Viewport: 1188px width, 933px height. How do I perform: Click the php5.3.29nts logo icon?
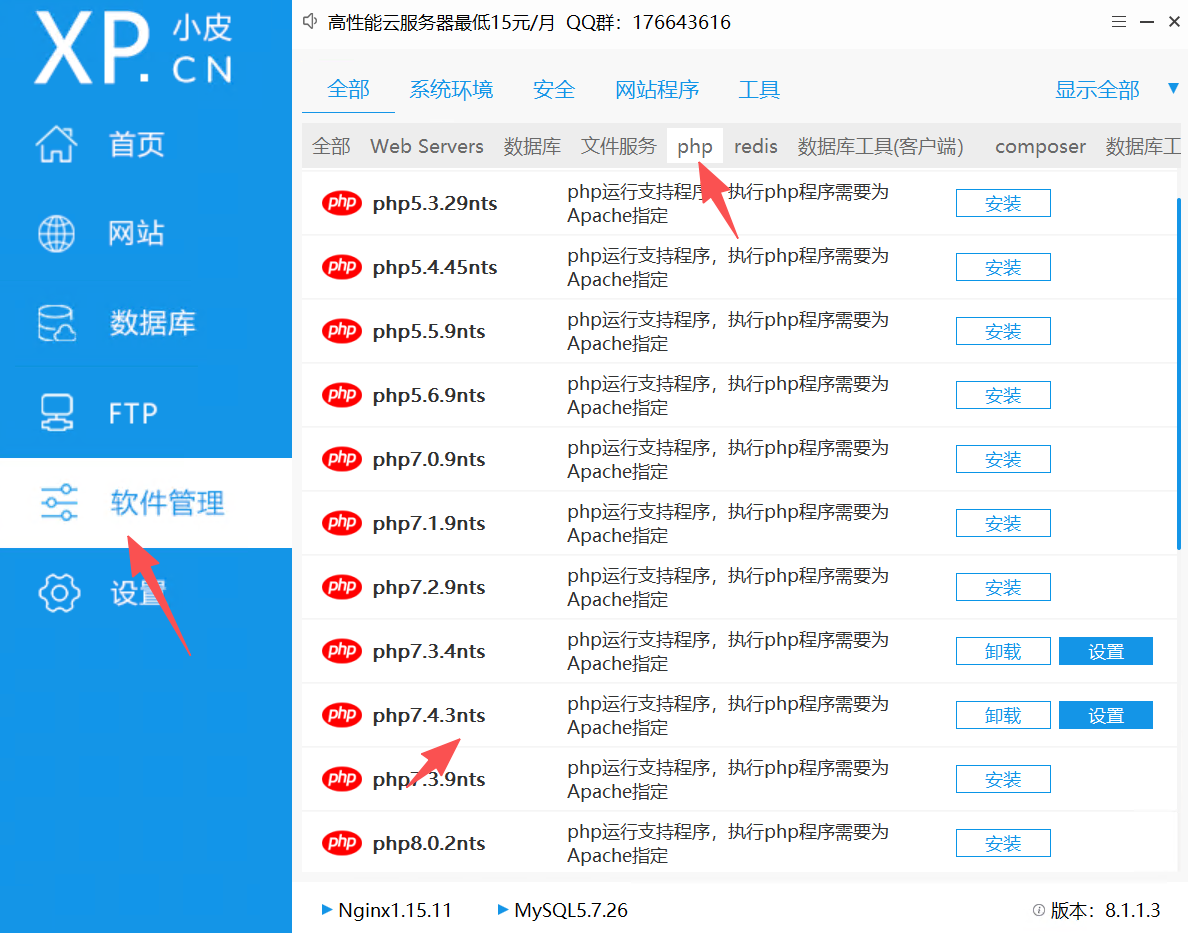click(x=342, y=204)
